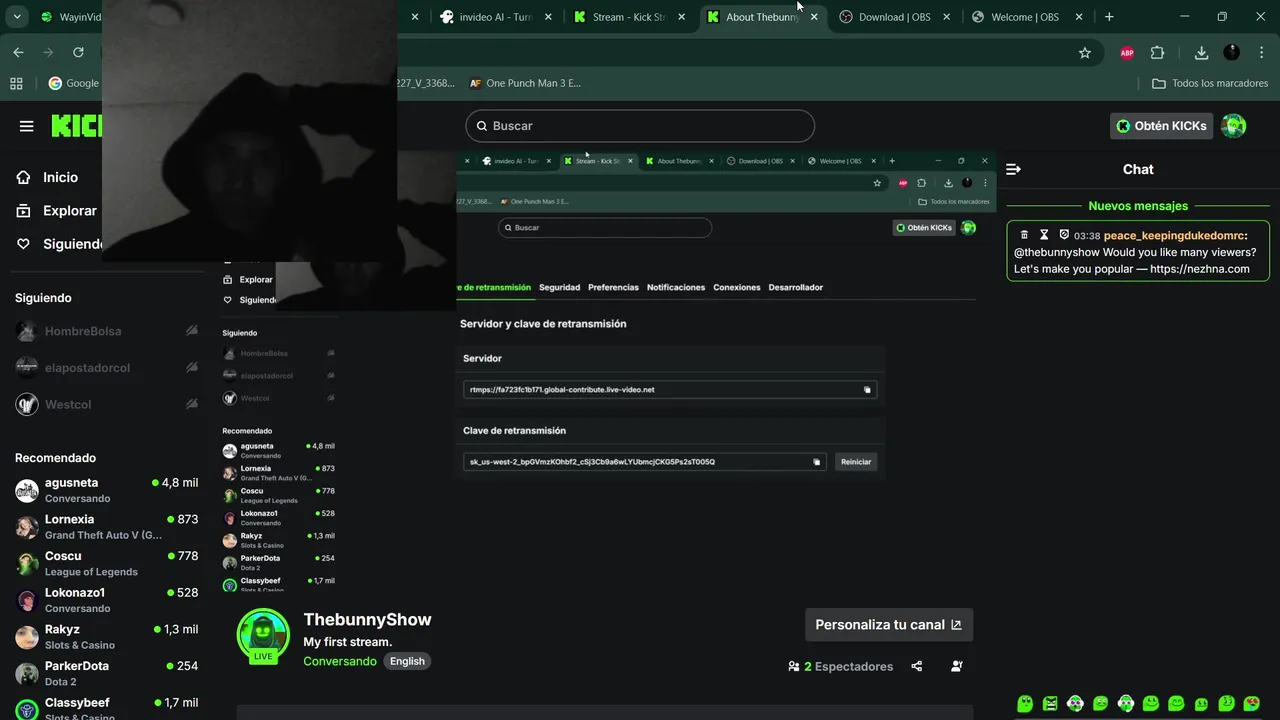This screenshot has width=1280, height=720.
Task: Click the ABP Adblock Plus extension icon
Action: click(x=1127, y=53)
